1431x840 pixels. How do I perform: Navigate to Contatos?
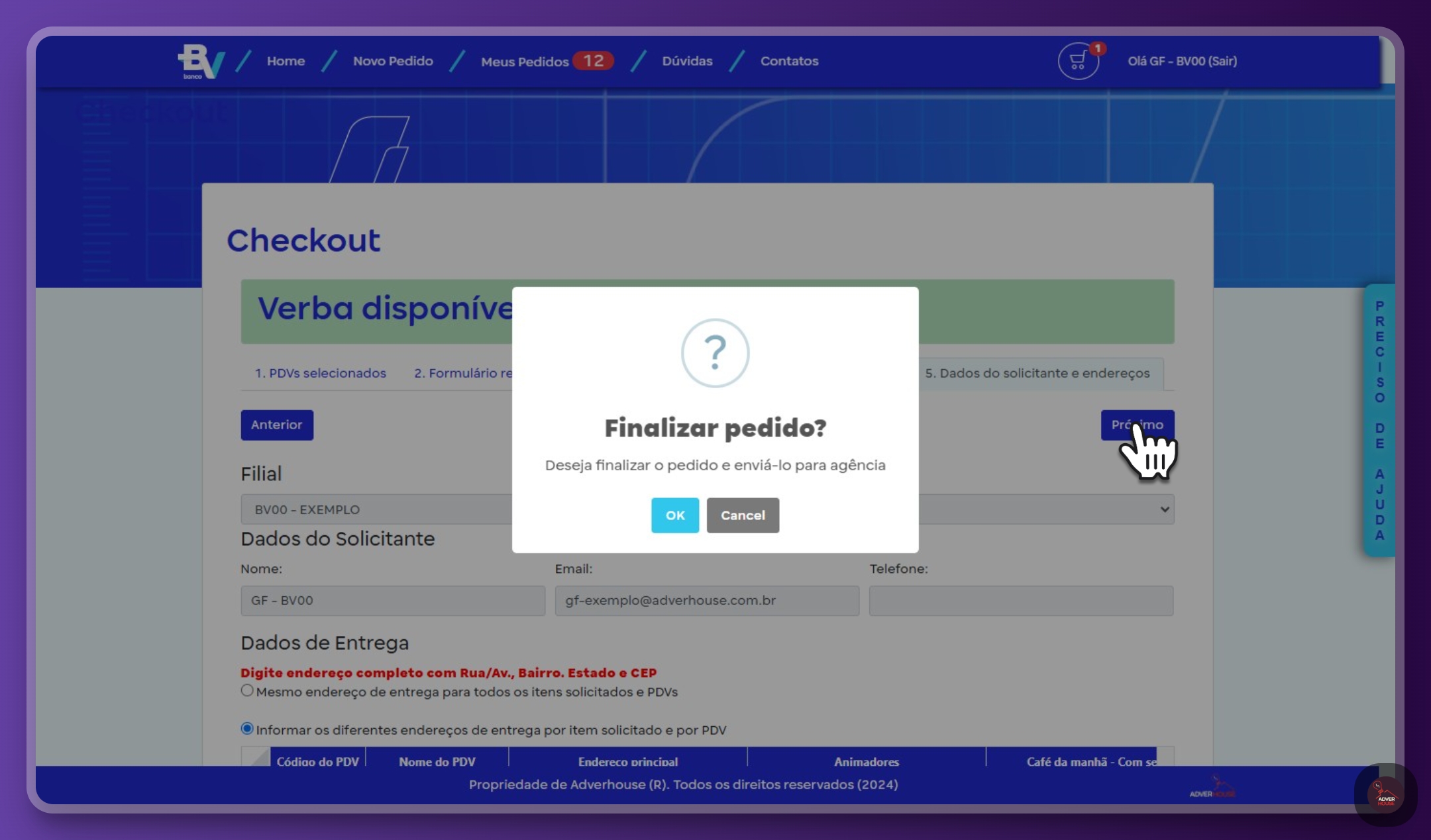click(789, 61)
